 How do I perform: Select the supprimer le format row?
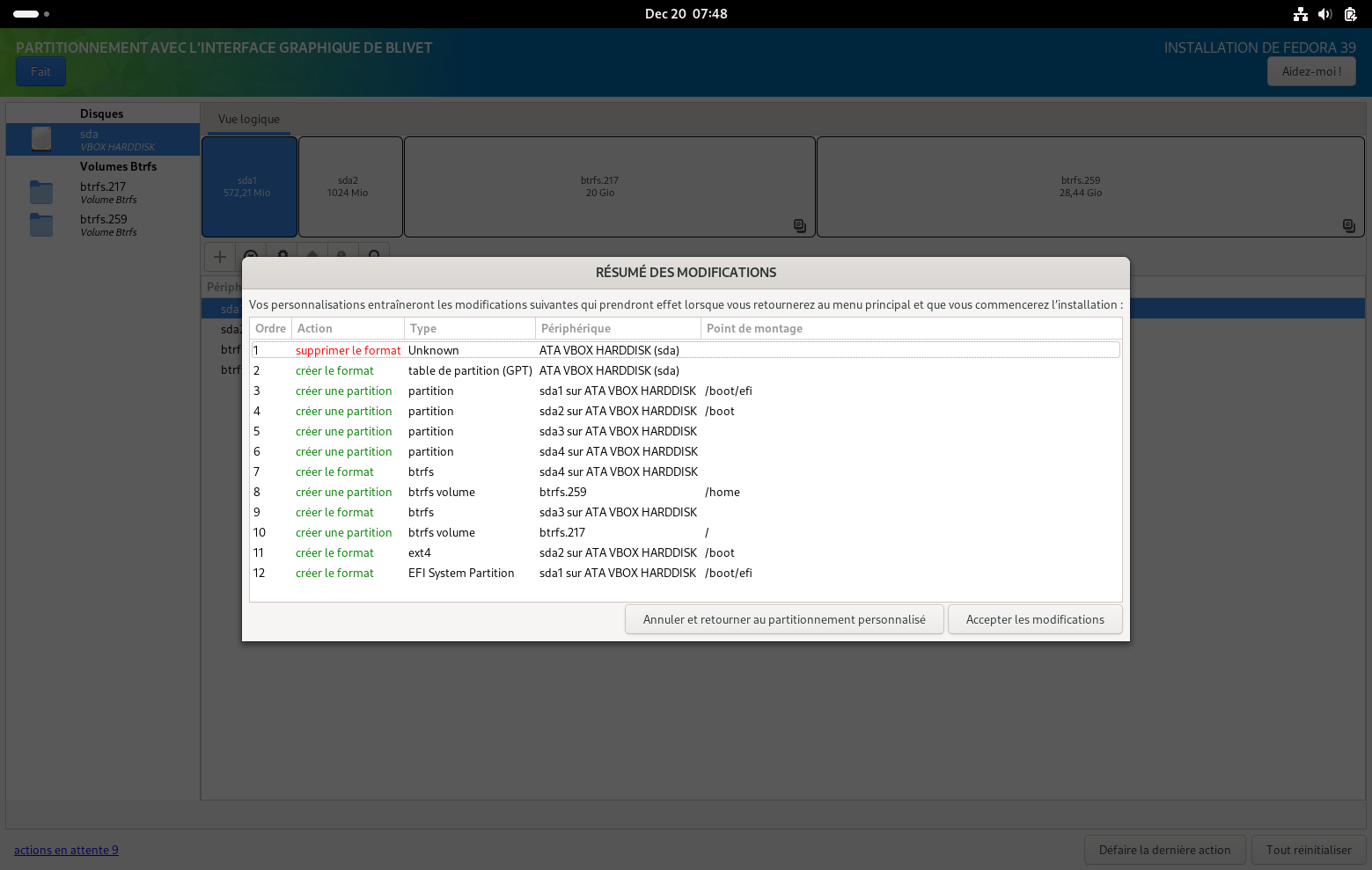pos(348,350)
